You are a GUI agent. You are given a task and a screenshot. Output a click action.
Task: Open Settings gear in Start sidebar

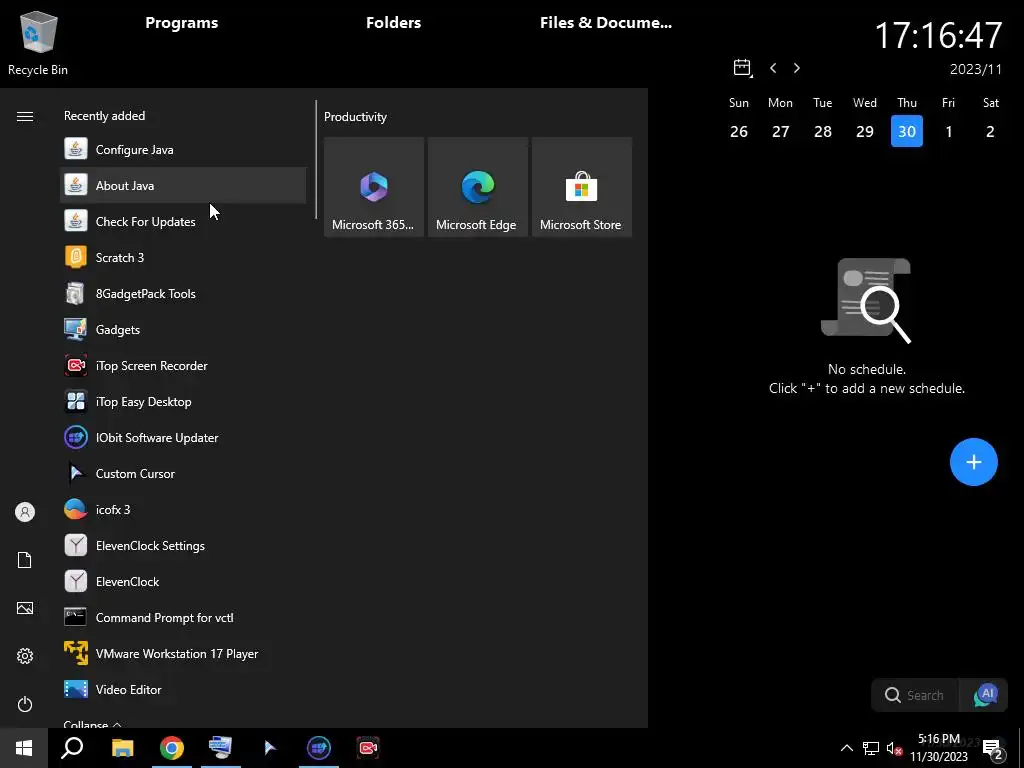coord(25,656)
